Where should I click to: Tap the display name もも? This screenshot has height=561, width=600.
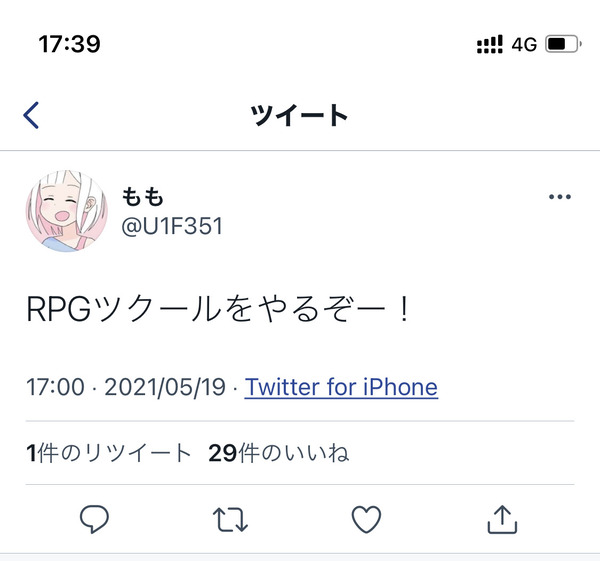143,197
